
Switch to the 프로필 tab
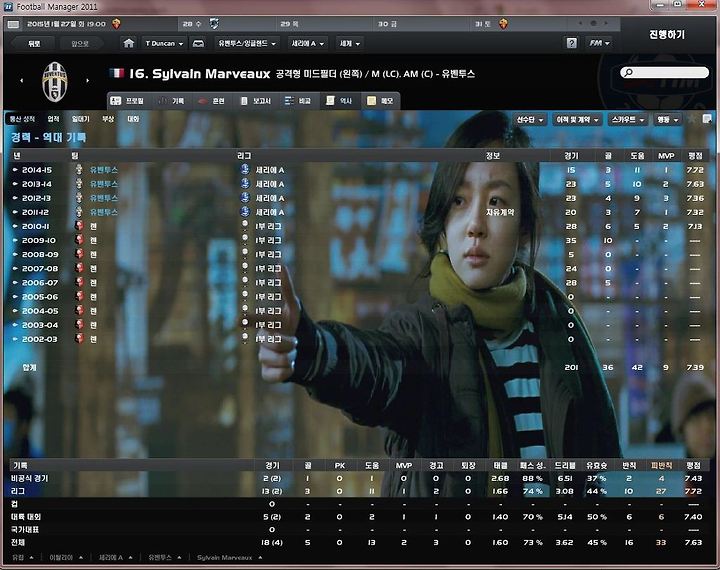(x=128, y=101)
